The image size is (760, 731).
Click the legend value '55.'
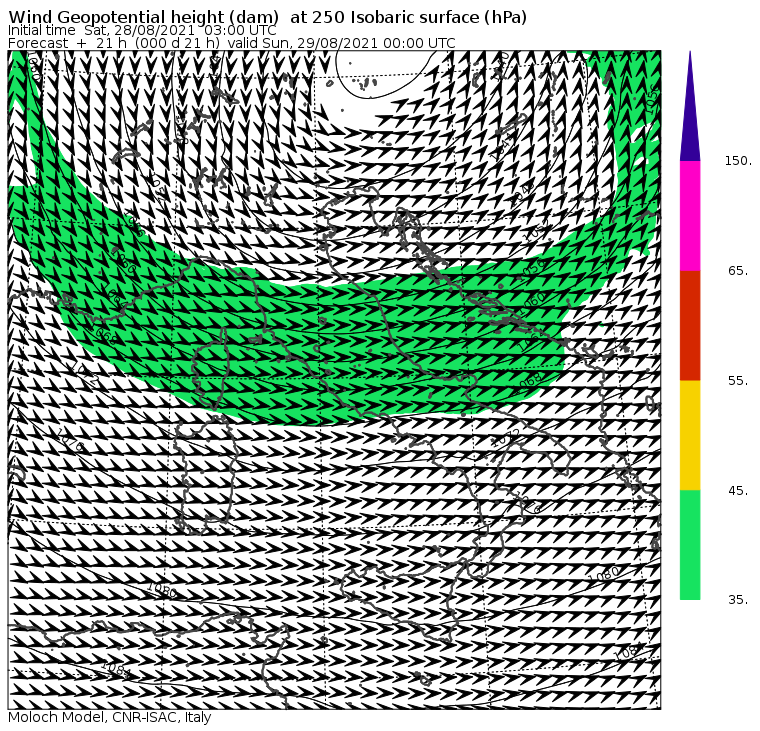click(x=738, y=381)
